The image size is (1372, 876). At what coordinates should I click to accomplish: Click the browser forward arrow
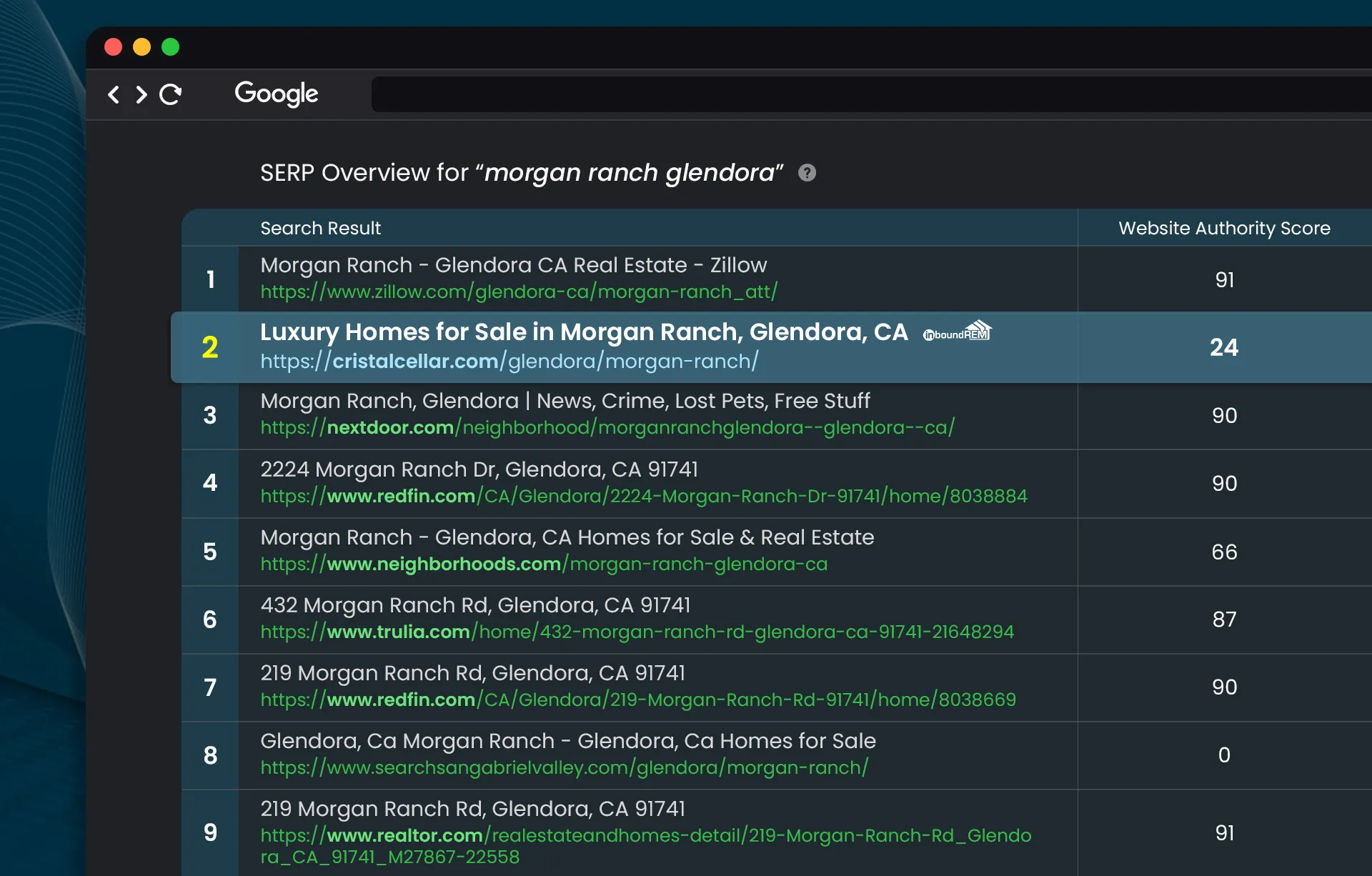[141, 94]
